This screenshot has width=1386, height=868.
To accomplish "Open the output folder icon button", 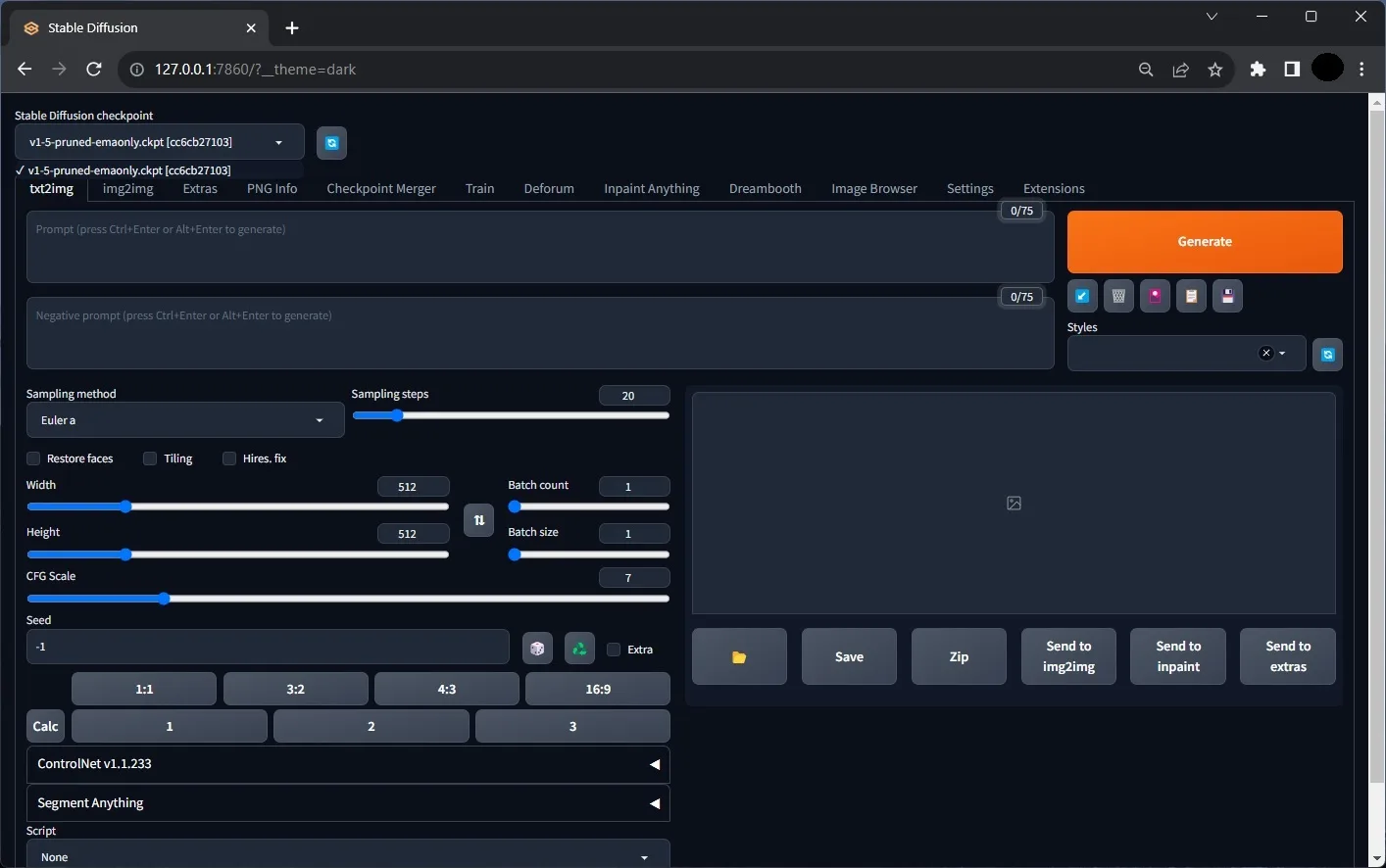I will (739, 656).
